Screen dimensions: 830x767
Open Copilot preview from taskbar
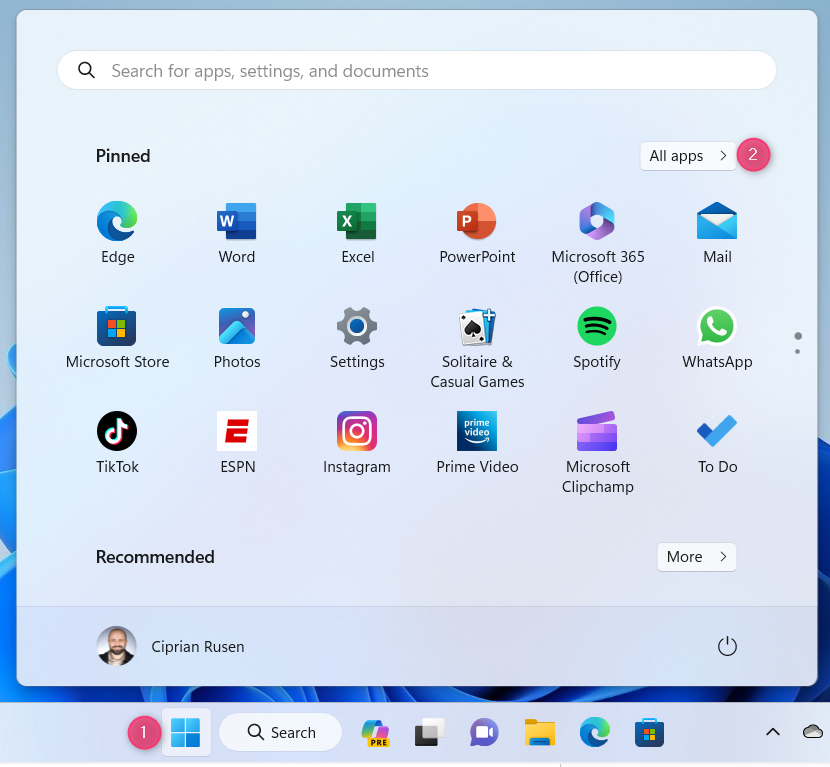375,733
